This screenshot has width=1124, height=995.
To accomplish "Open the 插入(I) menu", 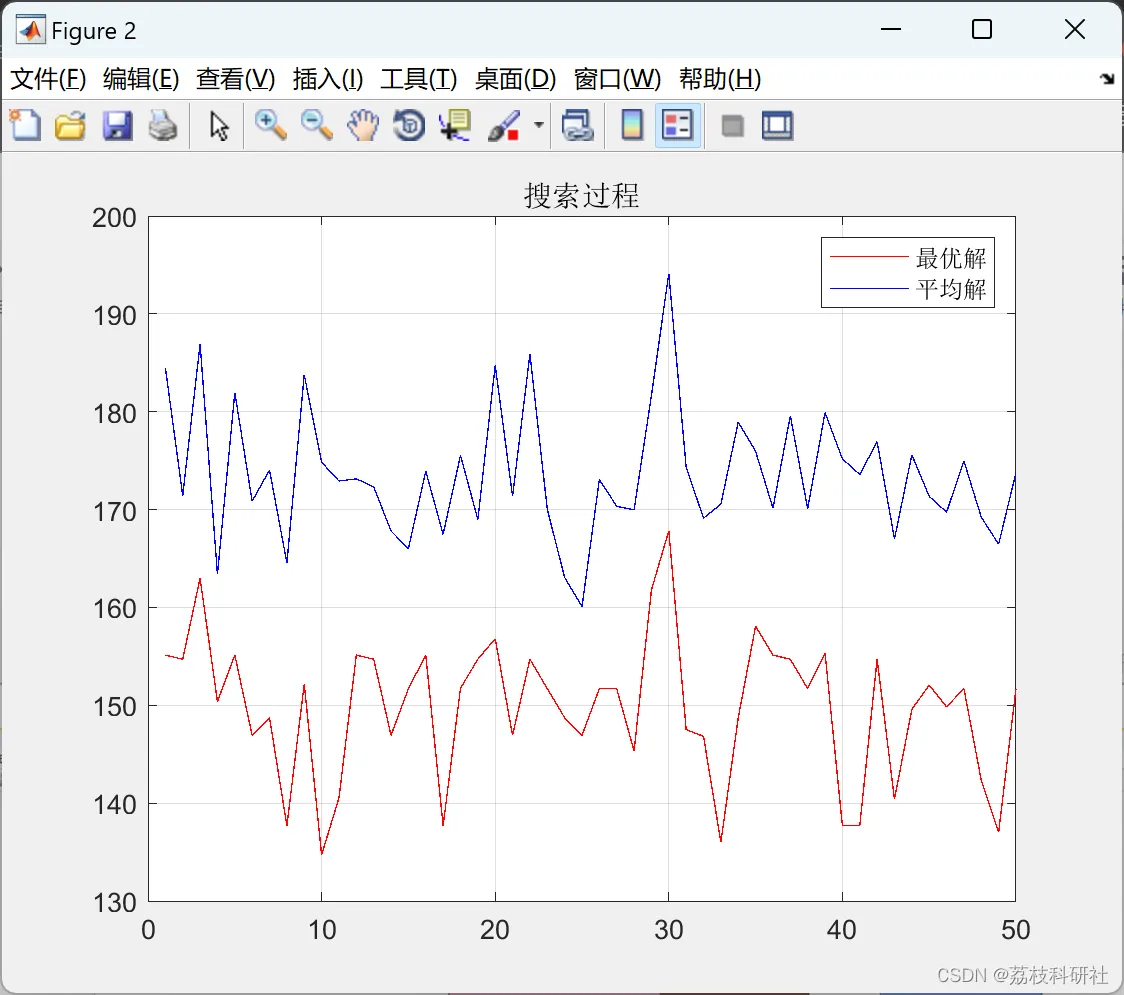I will 328,79.
